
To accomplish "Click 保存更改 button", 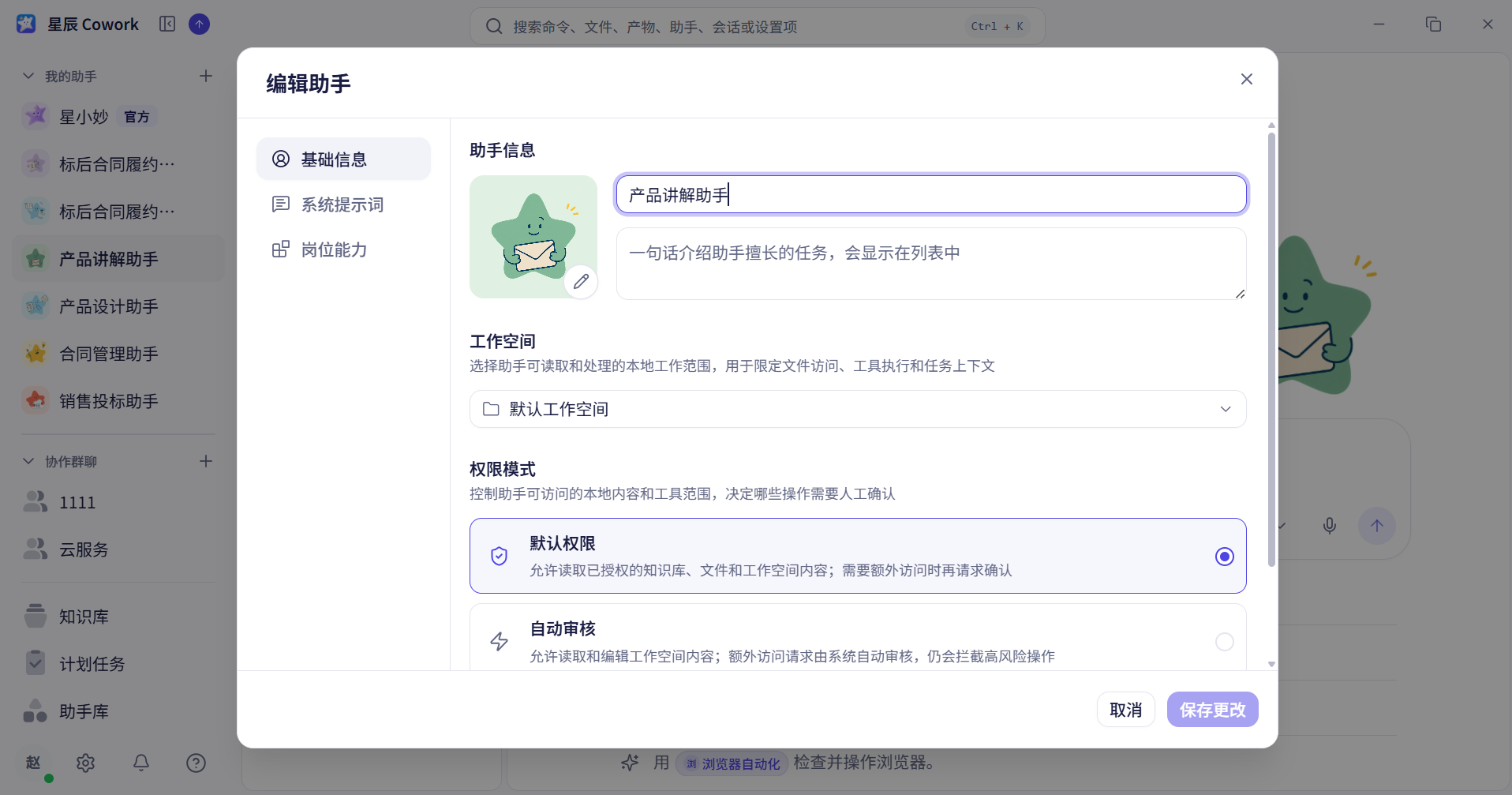I will point(1213,710).
